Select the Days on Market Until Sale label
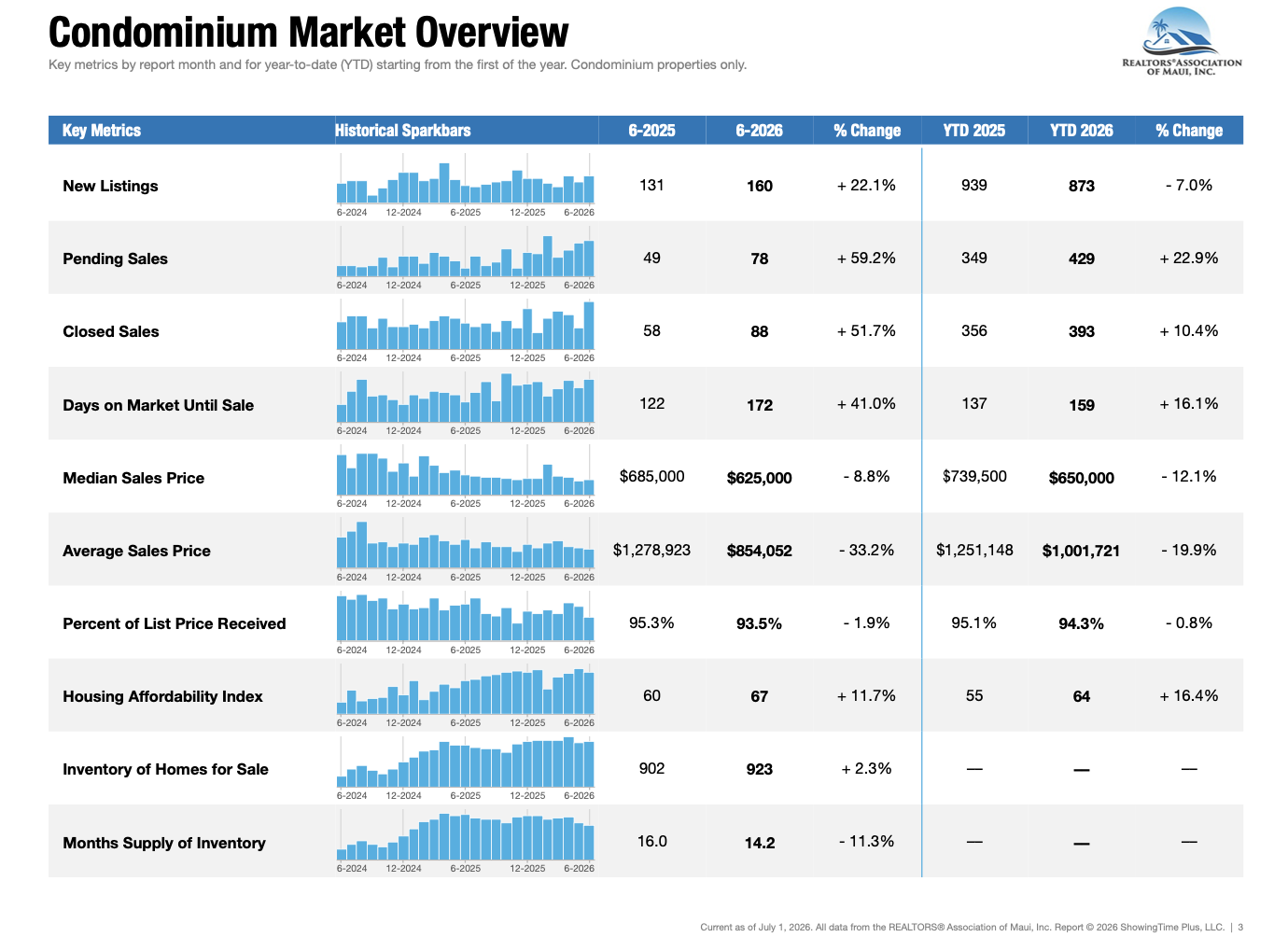 click(158, 405)
